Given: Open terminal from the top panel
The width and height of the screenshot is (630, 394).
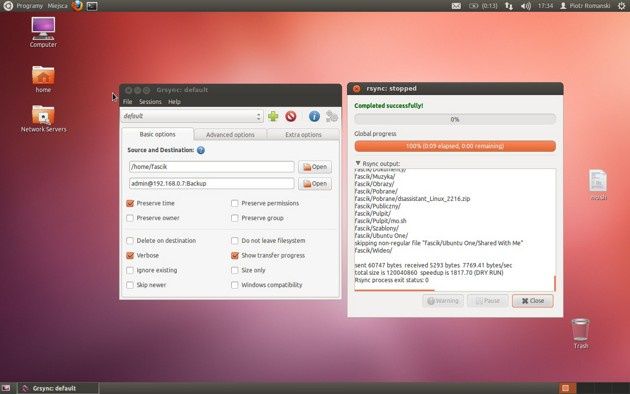Looking at the screenshot, I should coord(92,6).
